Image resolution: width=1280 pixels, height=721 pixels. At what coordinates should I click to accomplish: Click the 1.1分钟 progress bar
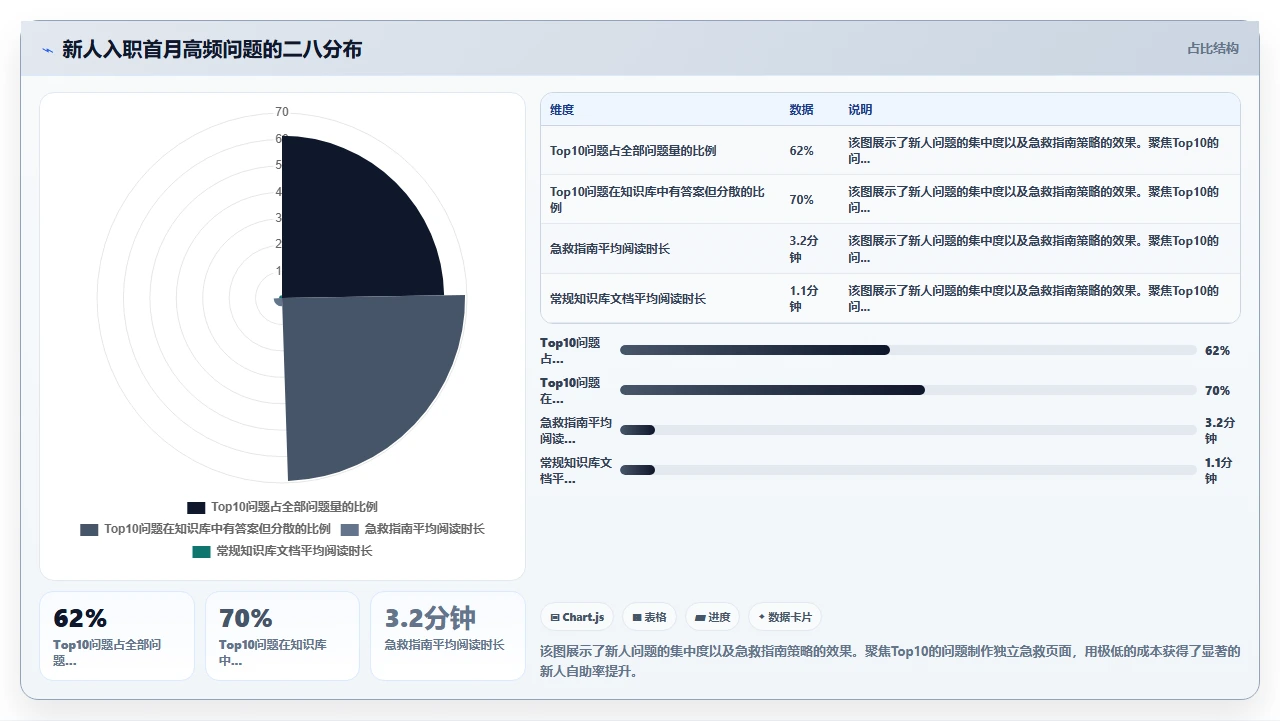[908, 470]
